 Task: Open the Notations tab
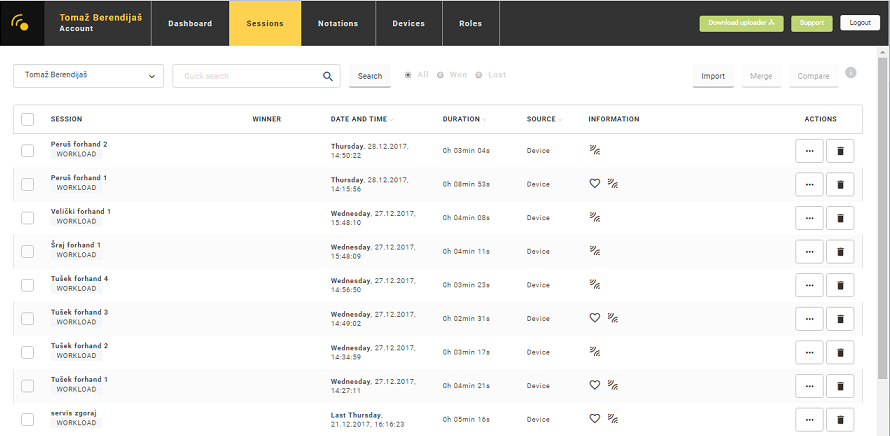338,23
